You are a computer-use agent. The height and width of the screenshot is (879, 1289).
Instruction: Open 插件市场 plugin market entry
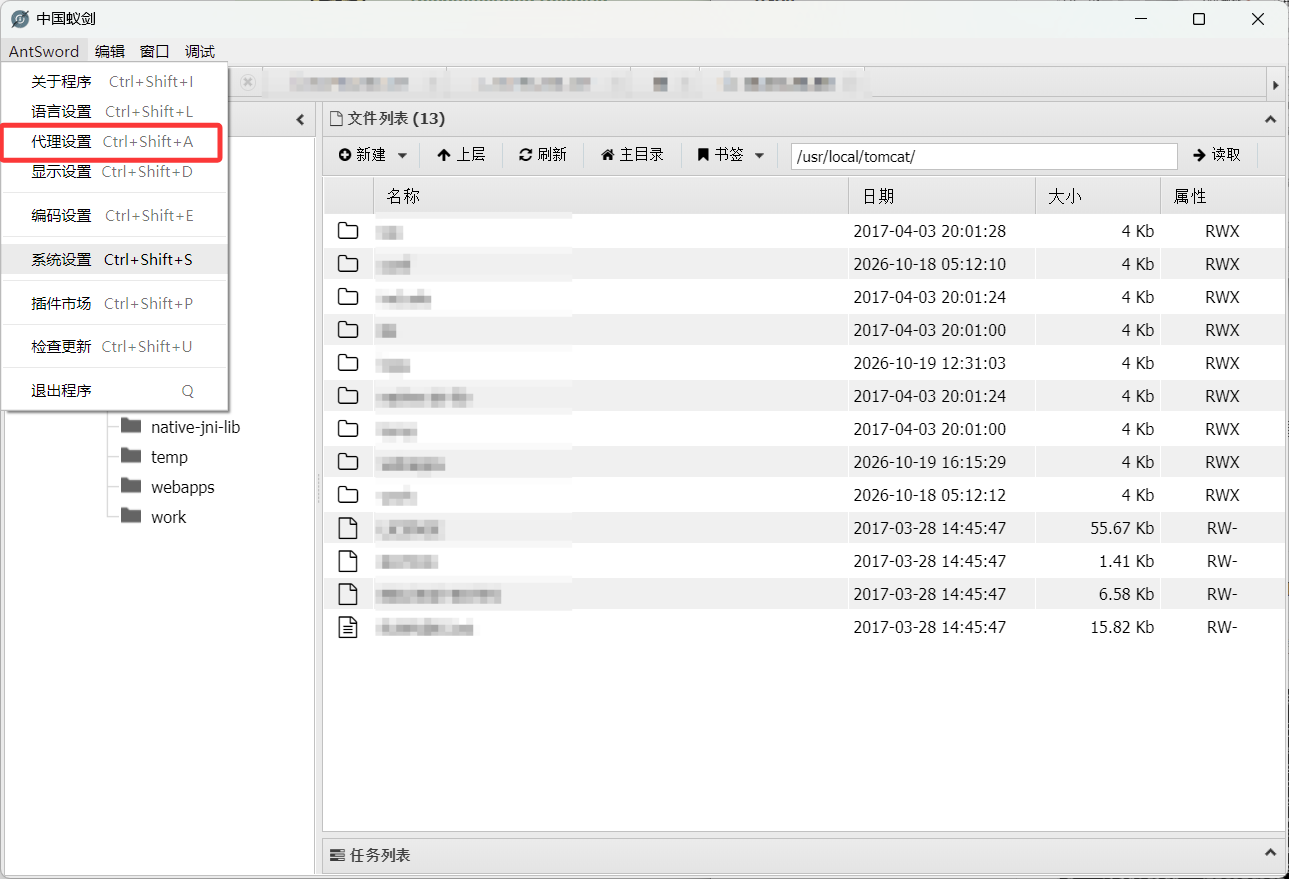[x=115, y=304]
